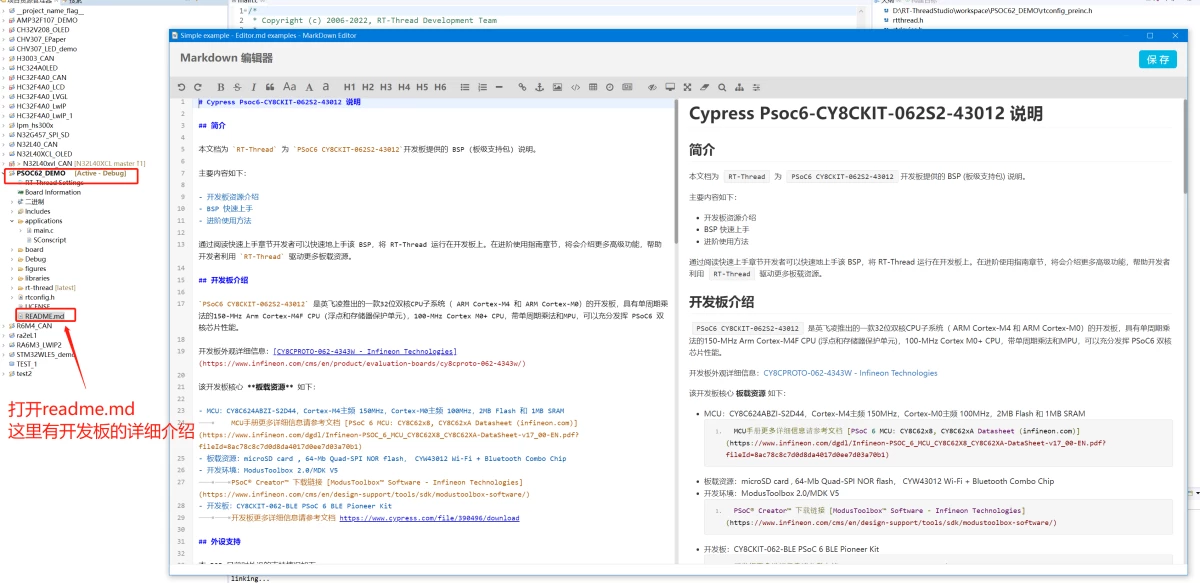Click the Undo icon in Markdown toolbar
1200x583 pixels.
(x=181, y=87)
